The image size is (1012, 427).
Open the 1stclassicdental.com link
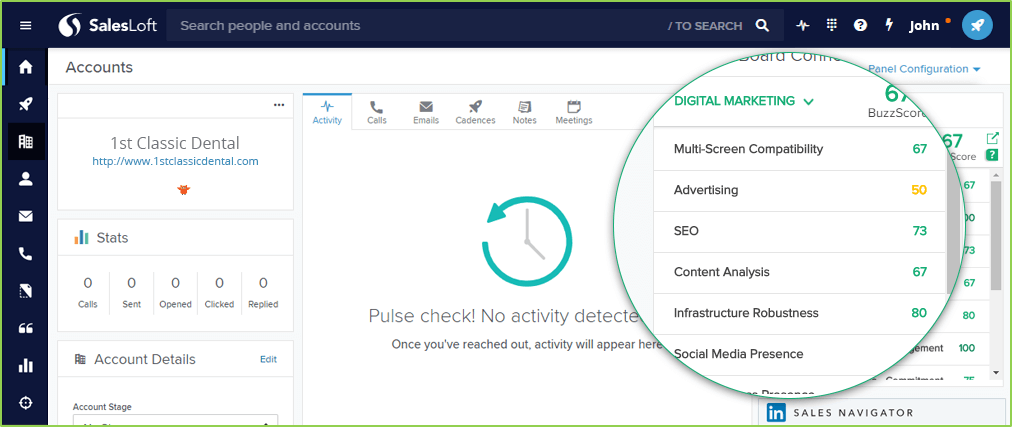[176, 161]
